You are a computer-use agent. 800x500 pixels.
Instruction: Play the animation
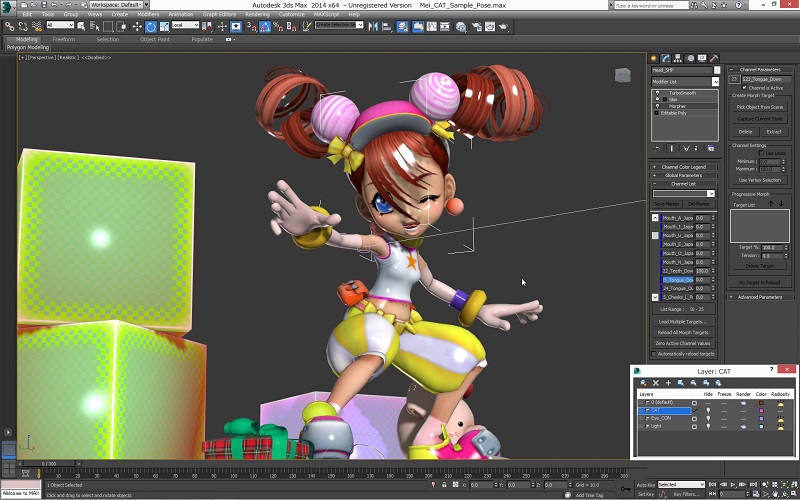[x=733, y=484]
